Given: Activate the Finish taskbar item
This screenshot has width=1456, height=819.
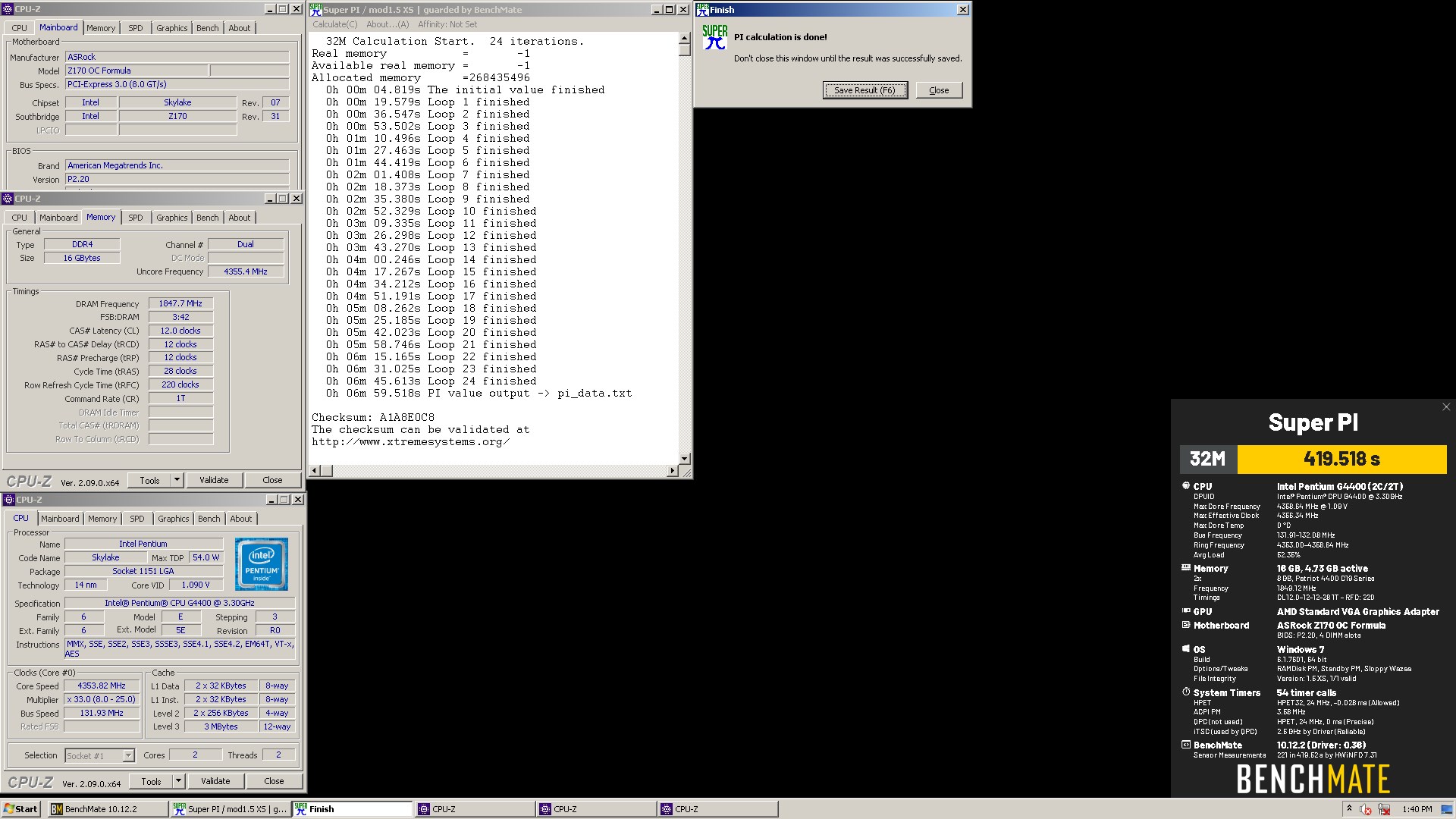Looking at the screenshot, I should [352, 809].
